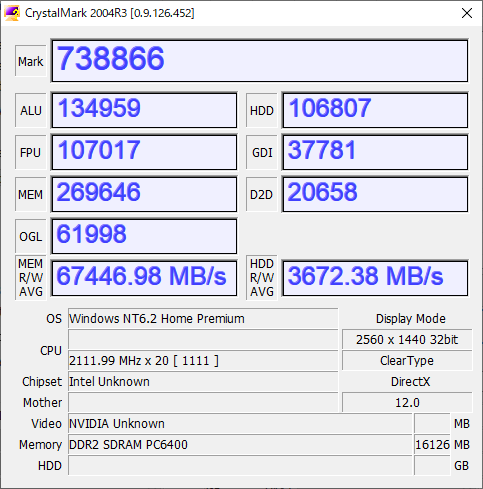The image size is (483, 489).
Task: Select ALU score 134959
Action: coord(144,110)
